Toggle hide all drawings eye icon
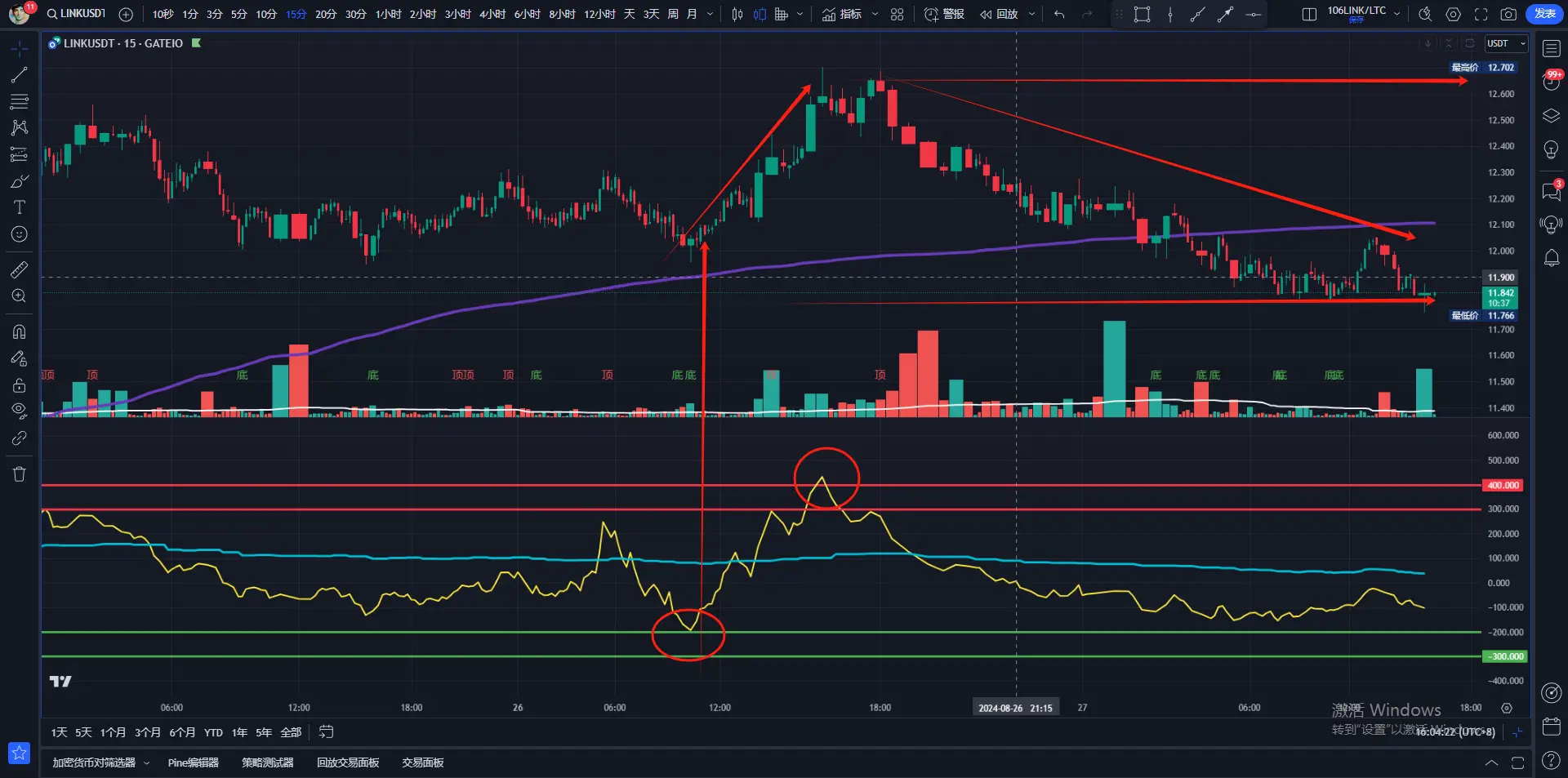Screen dimensions: 1568x778 point(19,411)
